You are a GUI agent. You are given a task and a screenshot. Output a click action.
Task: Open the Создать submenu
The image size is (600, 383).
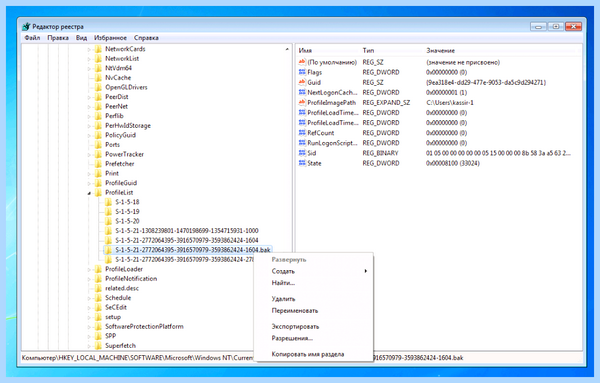coord(283,271)
